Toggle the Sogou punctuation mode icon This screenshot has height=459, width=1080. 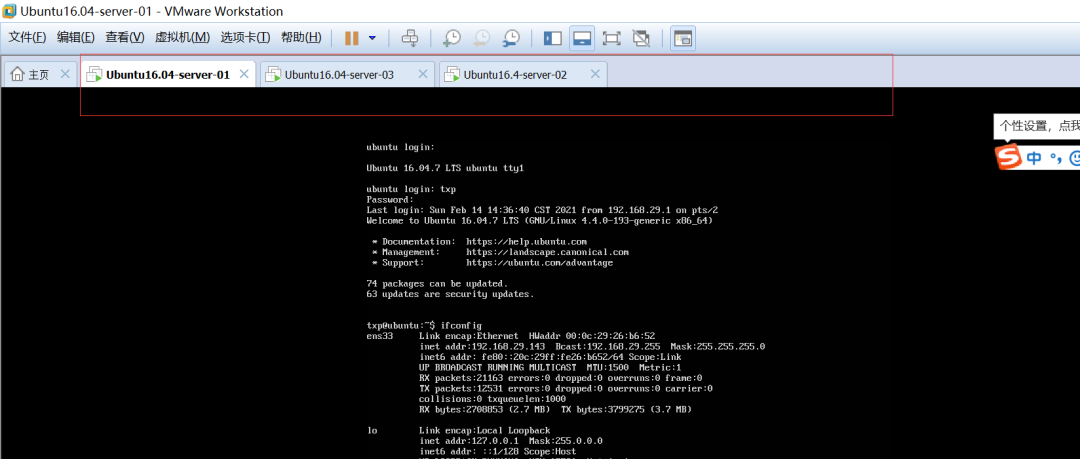pos(1056,159)
